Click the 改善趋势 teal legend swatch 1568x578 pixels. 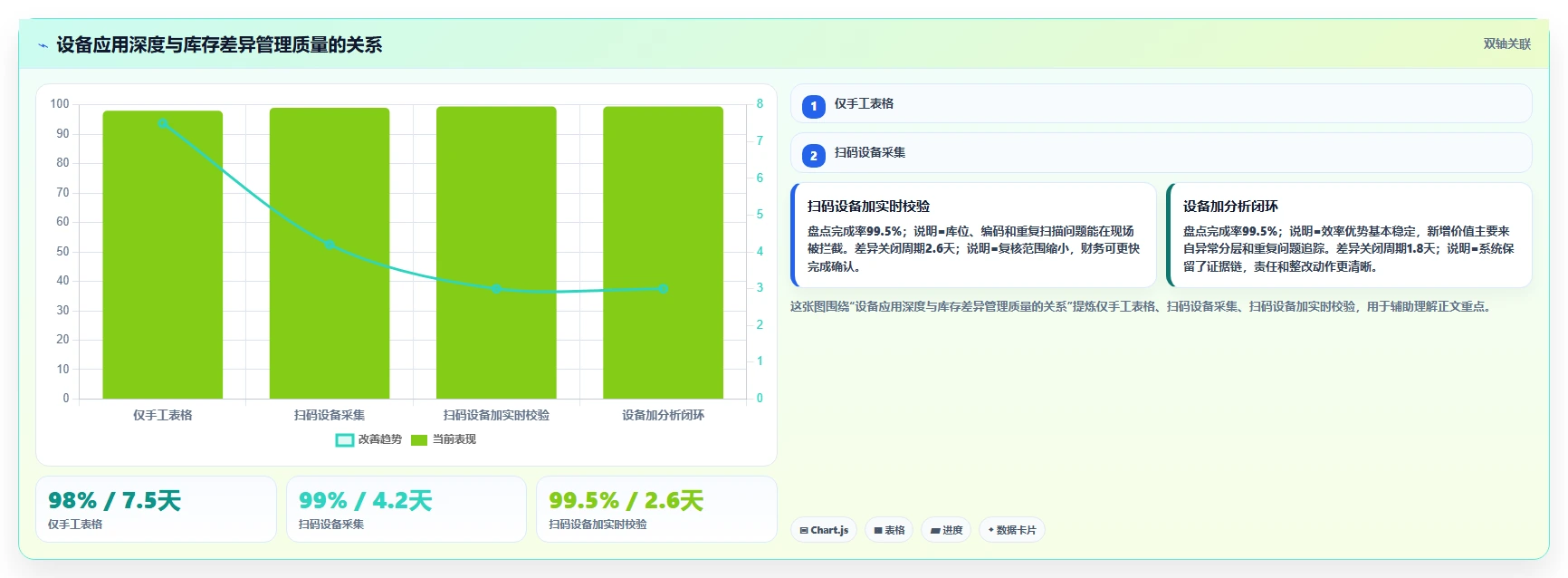(345, 440)
